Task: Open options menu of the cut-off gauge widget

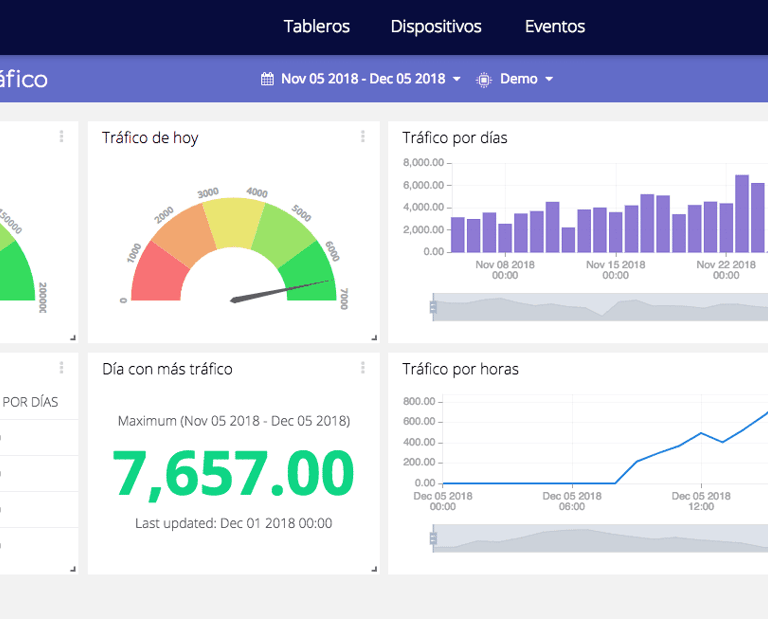Action: coord(61,137)
